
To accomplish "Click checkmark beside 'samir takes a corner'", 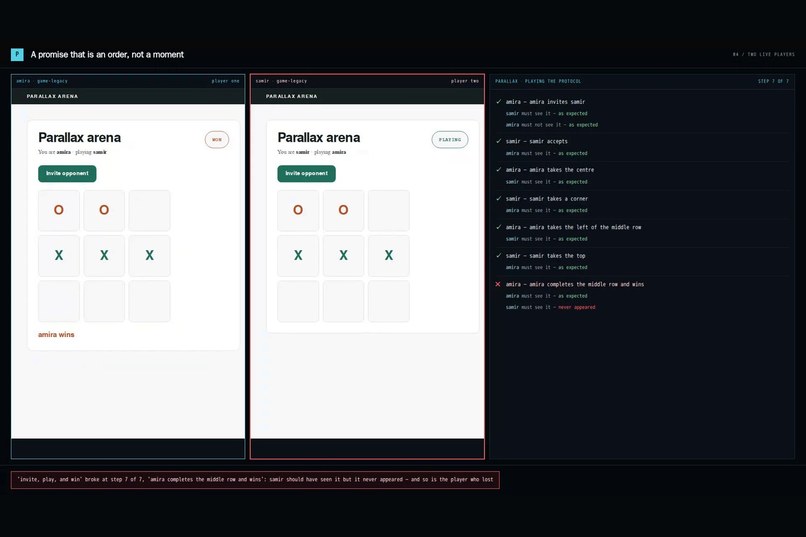I will [498, 198].
